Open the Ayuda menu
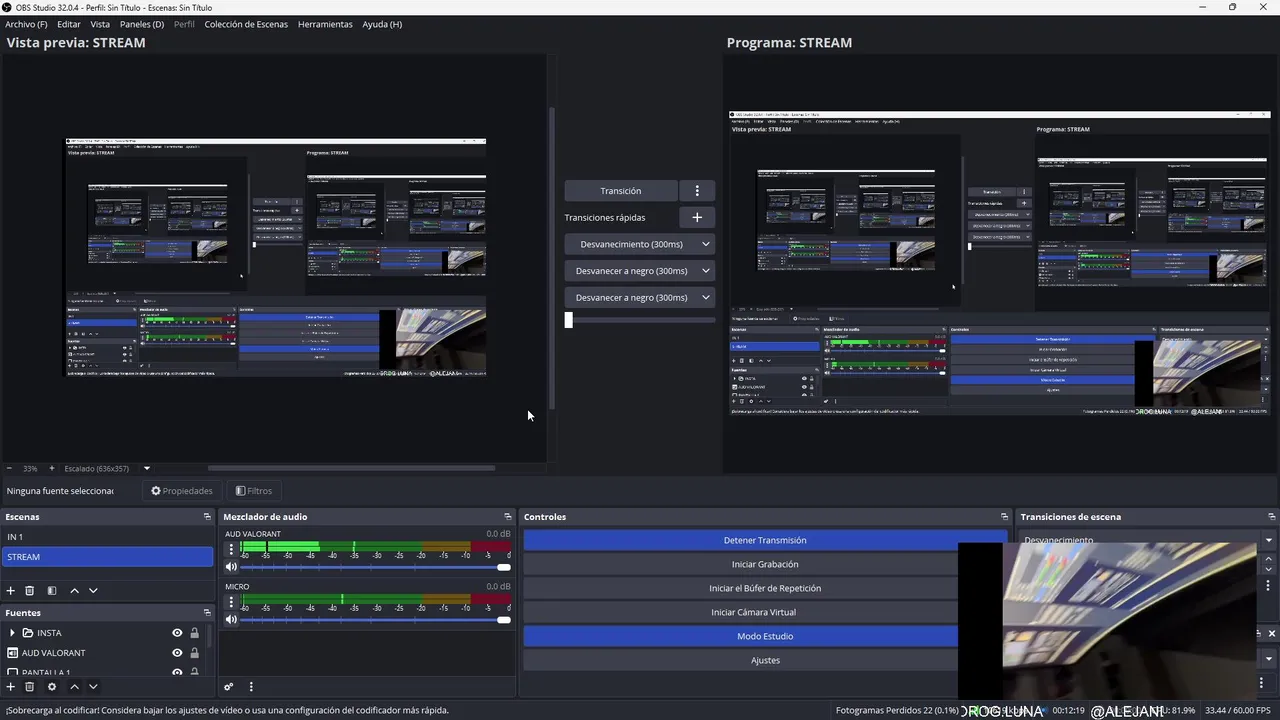Image resolution: width=1280 pixels, height=720 pixels. (382, 24)
